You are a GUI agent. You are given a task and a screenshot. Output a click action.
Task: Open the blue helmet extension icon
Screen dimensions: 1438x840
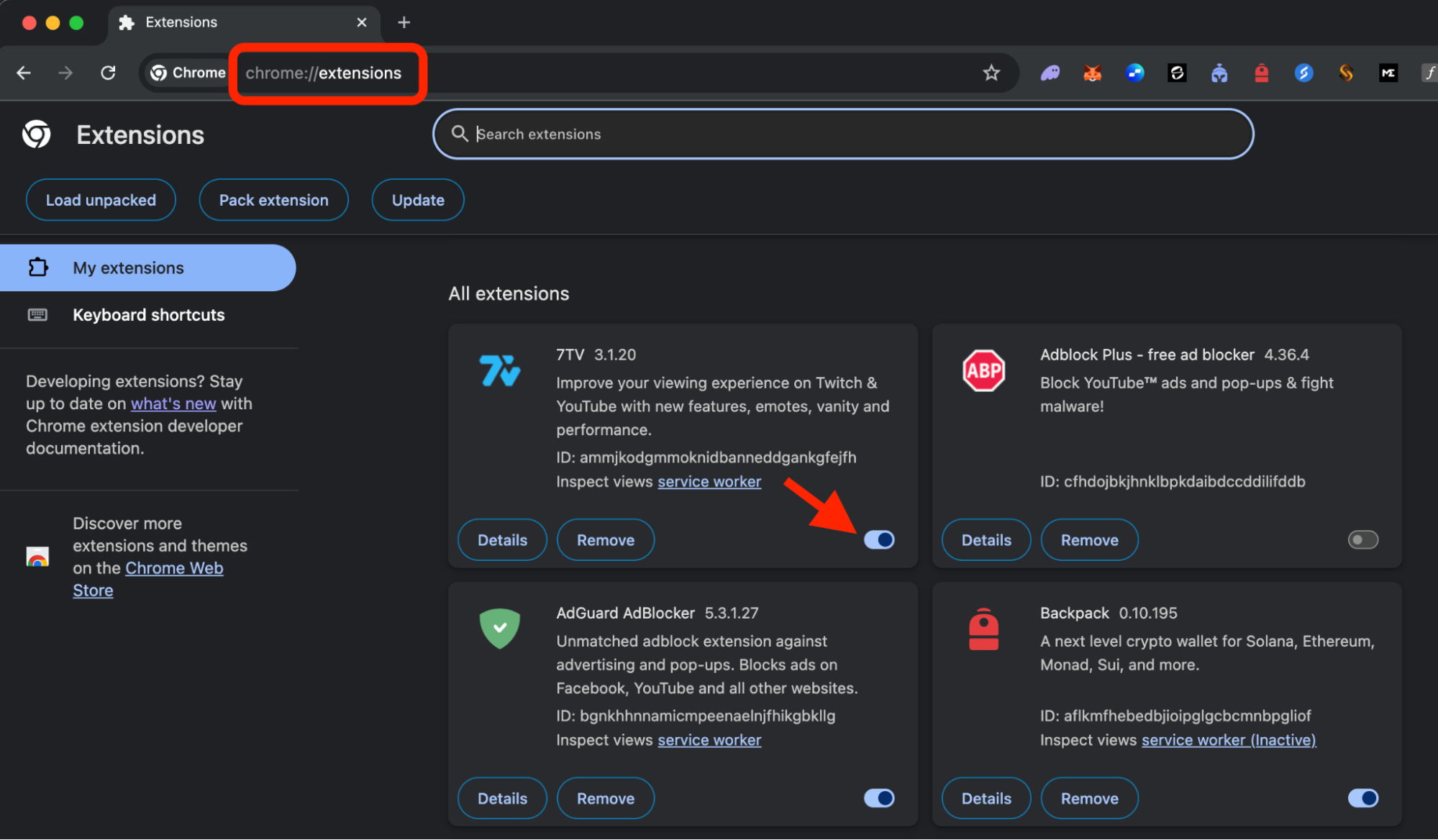click(1219, 73)
